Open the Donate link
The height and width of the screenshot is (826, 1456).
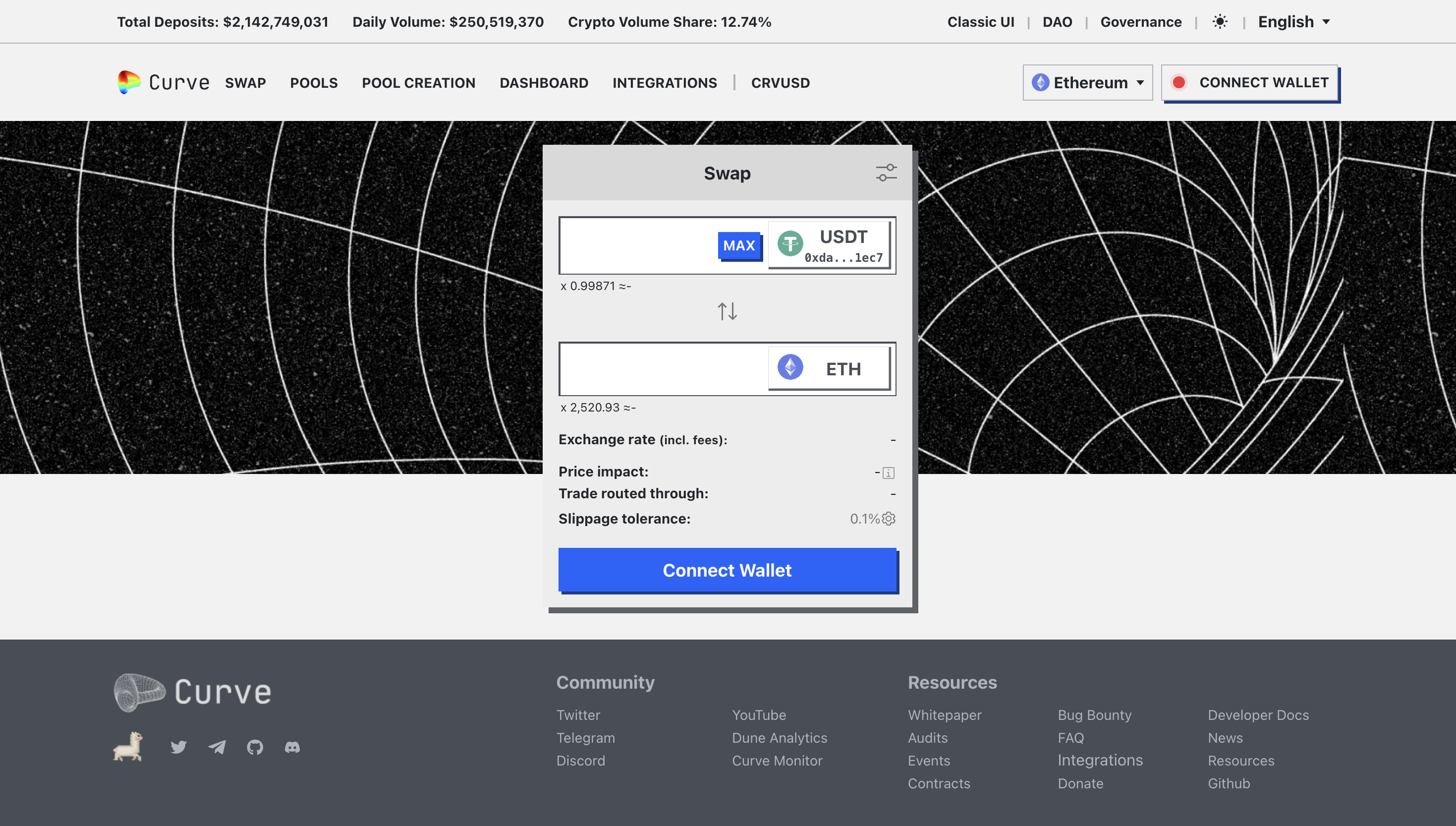click(x=1080, y=783)
